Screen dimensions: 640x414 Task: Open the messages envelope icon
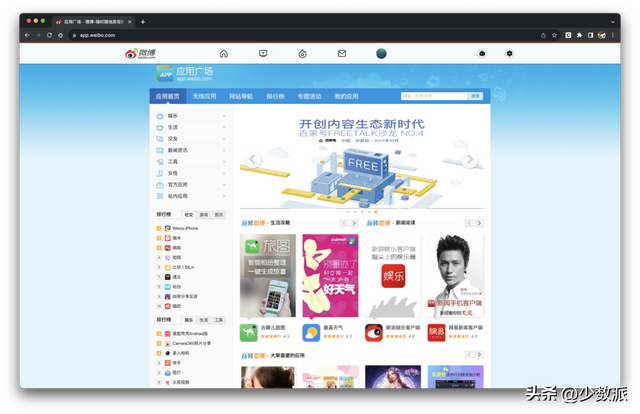[x=342, y=53]
